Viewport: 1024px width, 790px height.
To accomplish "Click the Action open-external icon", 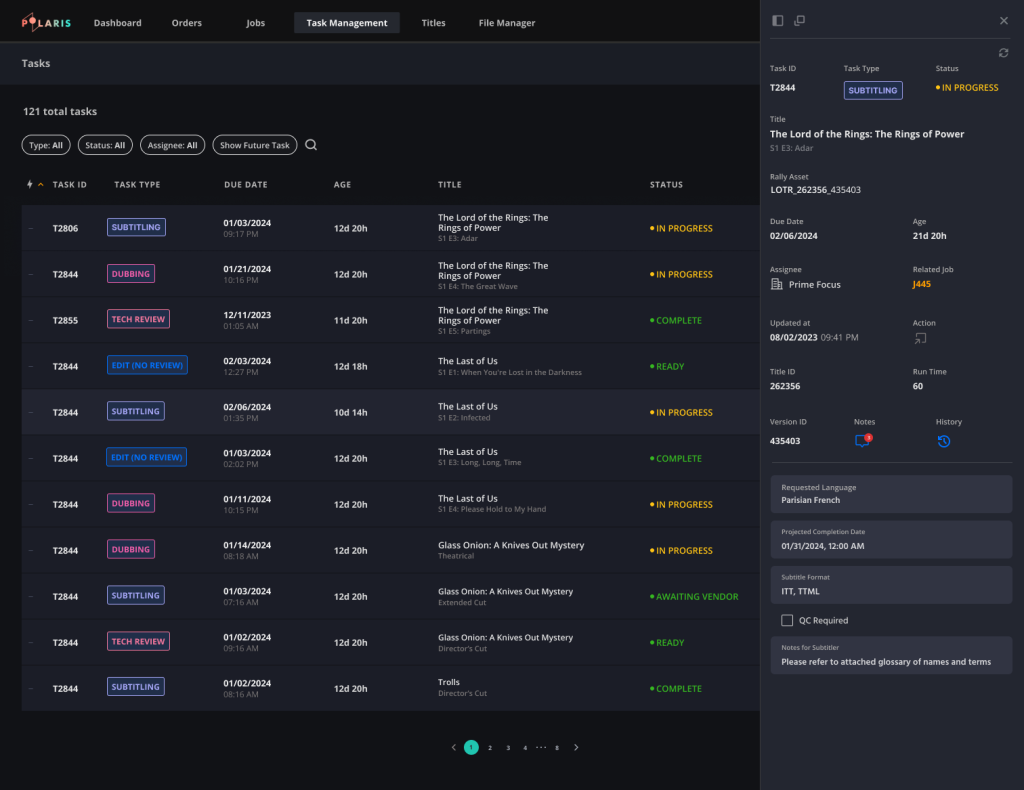I will (919, 339).
